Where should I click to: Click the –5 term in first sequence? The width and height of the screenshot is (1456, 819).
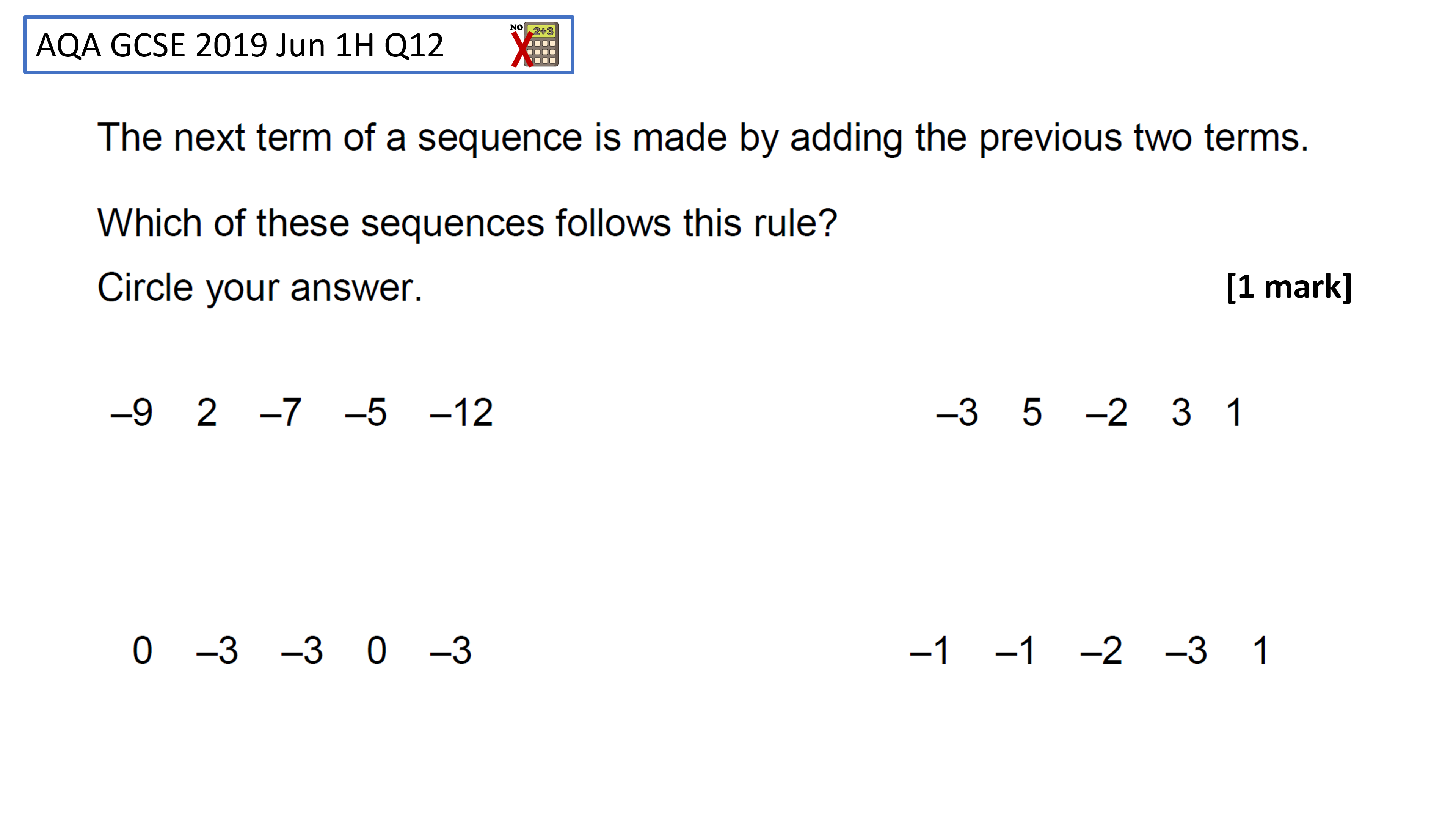click(x=366, y=413)
